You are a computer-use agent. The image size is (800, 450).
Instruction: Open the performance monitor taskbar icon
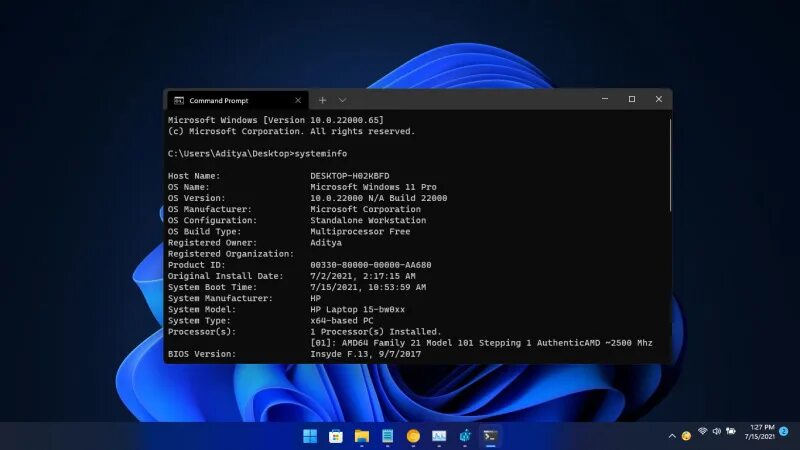click(439, 436)
